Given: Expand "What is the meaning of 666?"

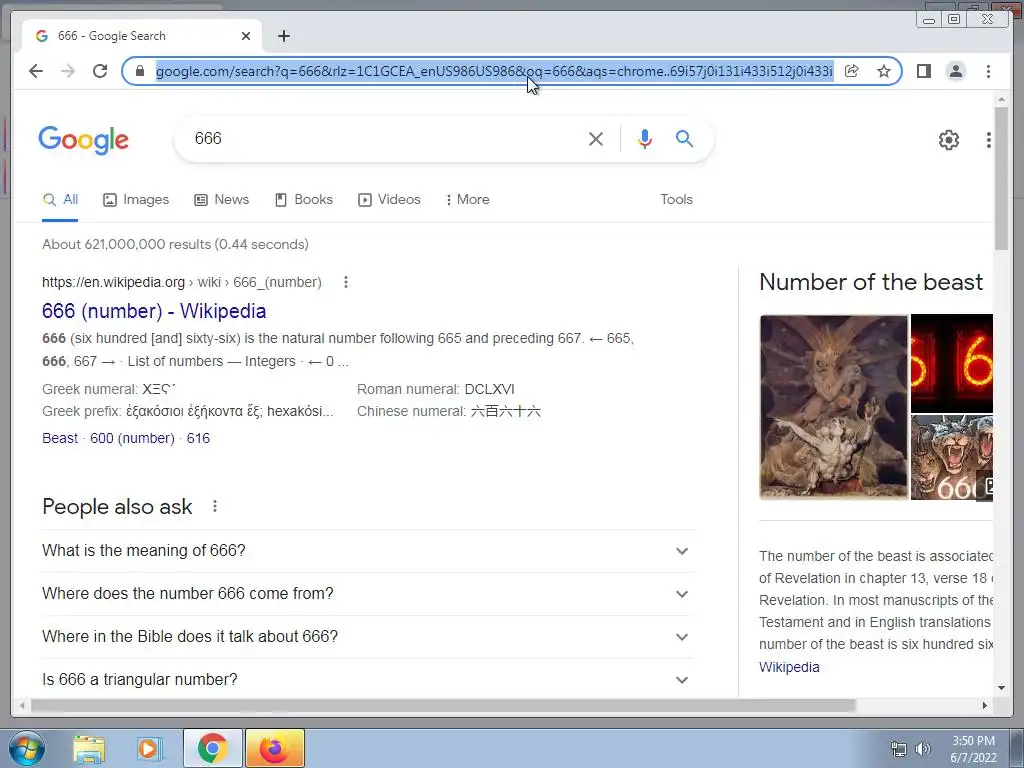Looking at the screenshot, I should [368, 551].
